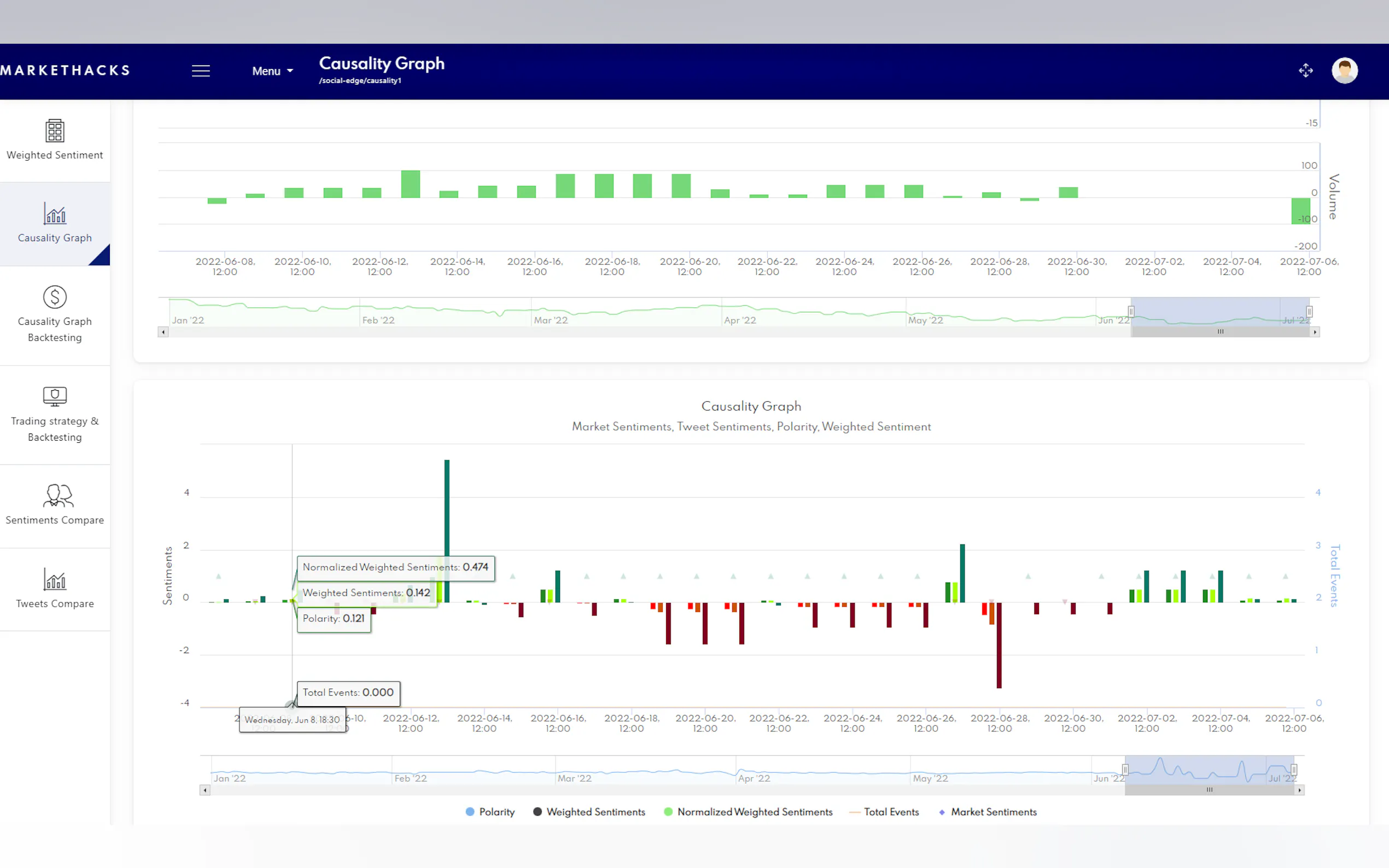Toggle Weighted Sentiments series in the legend
The width and height of the screenshot is (1389, 868).
click(589, 812)
